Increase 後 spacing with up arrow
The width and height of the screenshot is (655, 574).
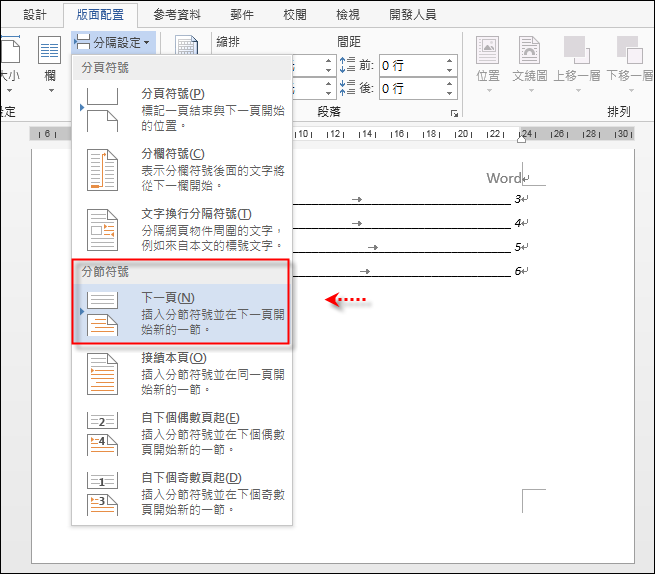coord(449,84)
